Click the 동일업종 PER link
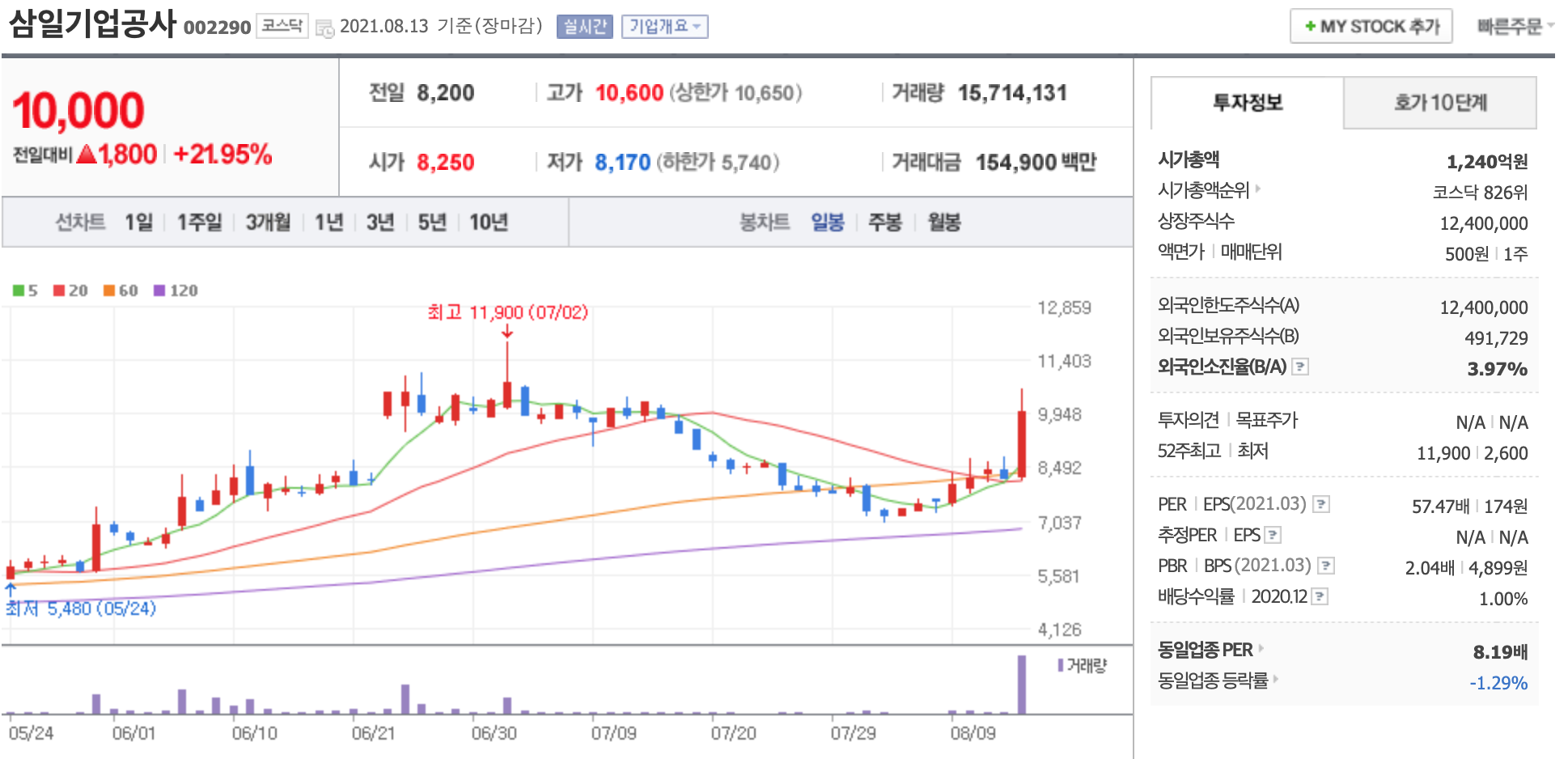Screen dimensions: 1568x759 point(1206,650)
